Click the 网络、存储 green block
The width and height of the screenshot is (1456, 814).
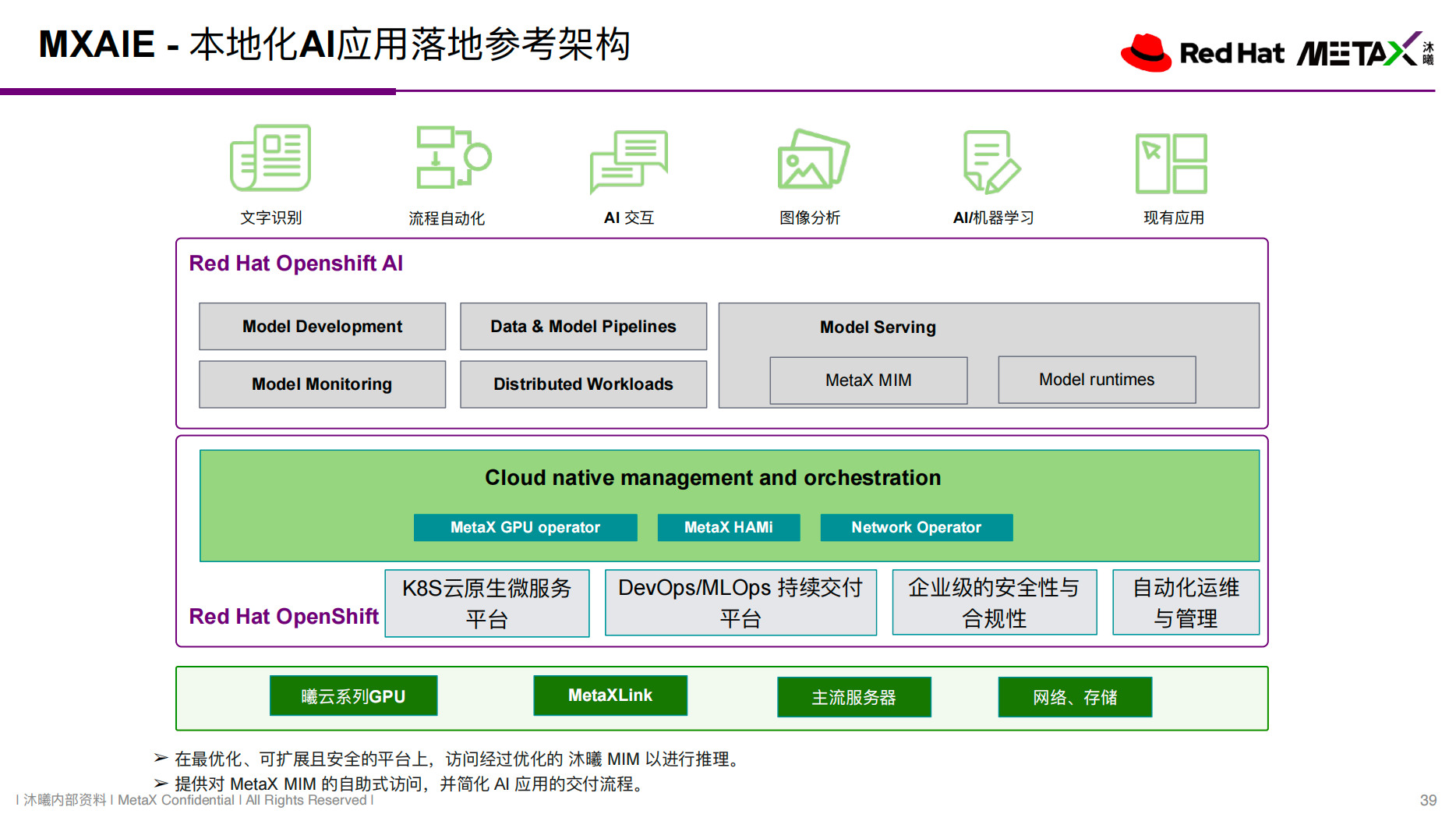click(1076, 697)
